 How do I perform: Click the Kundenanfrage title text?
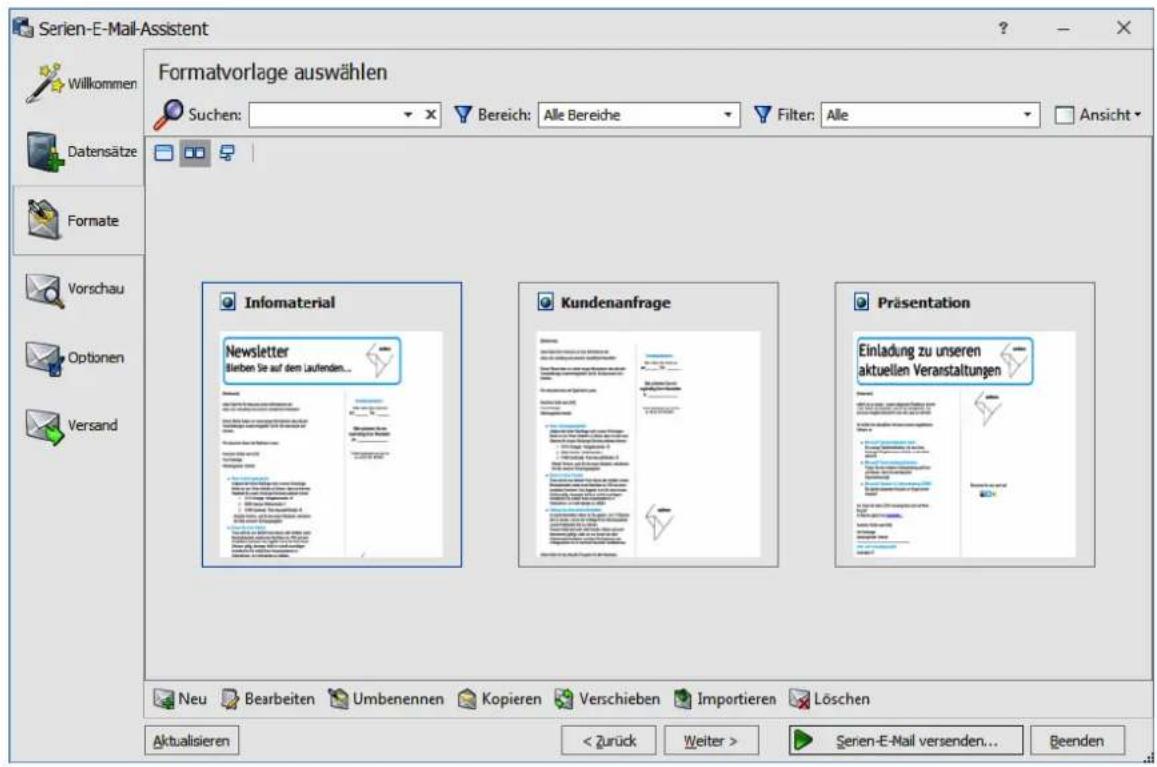pos(615,302)
